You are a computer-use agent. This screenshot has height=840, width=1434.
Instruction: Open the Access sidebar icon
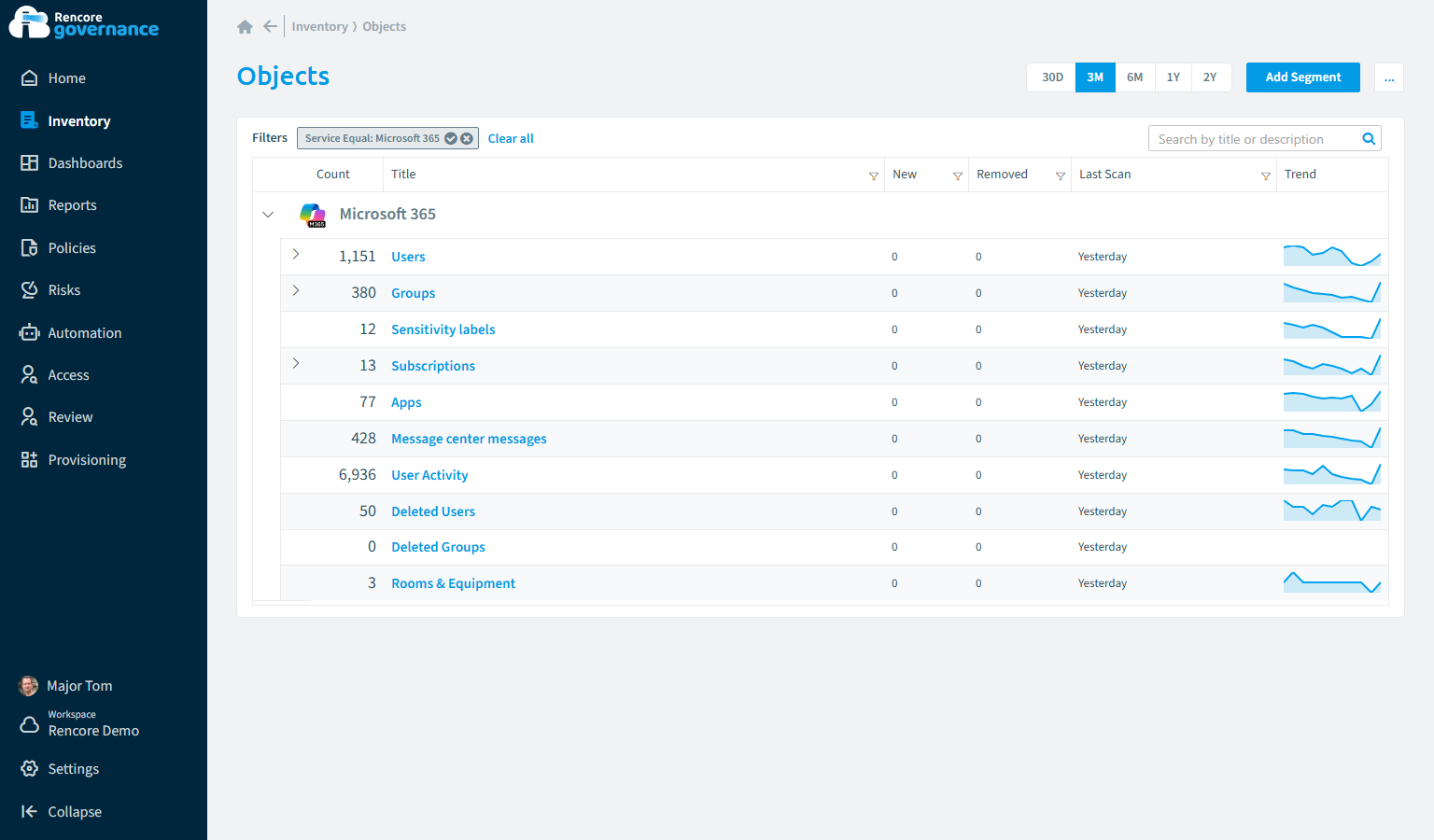point(29,374)
